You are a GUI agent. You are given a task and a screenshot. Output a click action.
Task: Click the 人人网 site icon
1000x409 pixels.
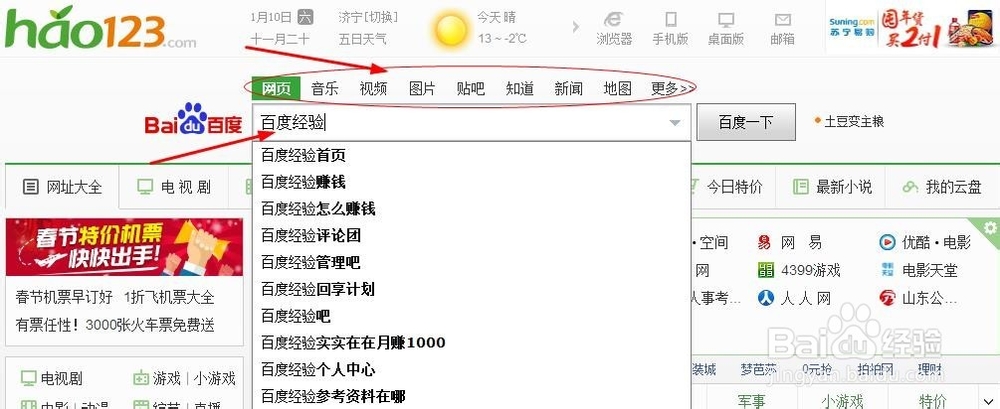765,297
